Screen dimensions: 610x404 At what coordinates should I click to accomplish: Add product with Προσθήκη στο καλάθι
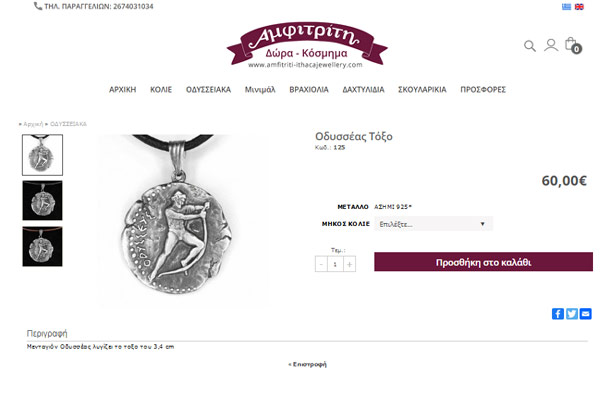pos(483,262)
